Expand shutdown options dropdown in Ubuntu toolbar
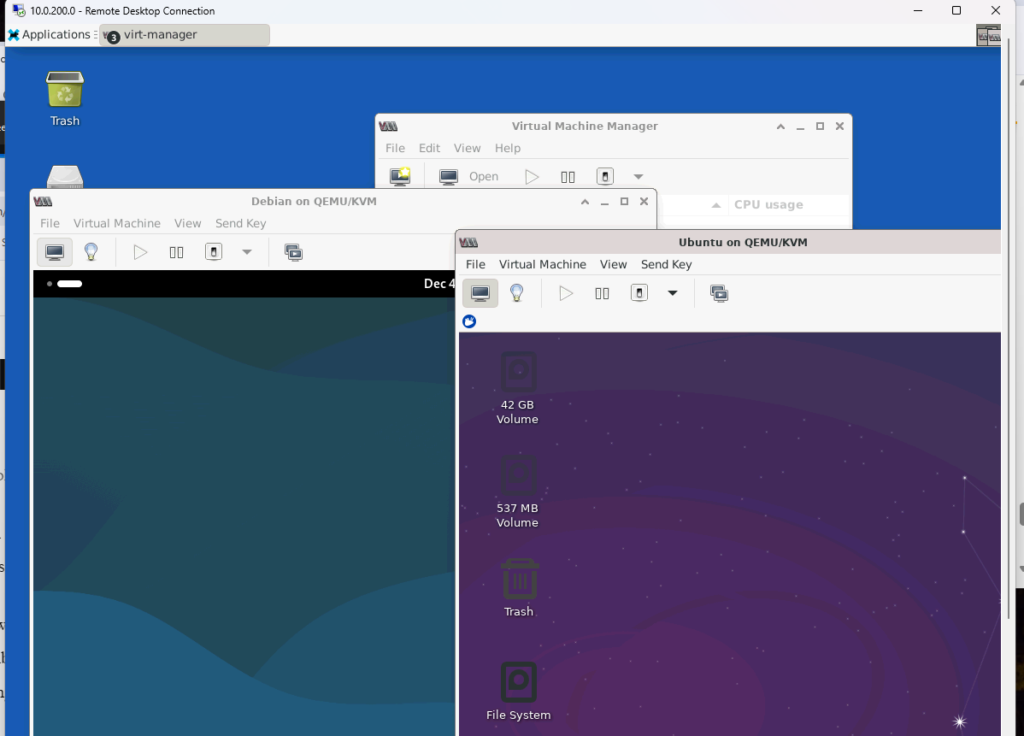The height and width of the screenshot is (736, 1024). 672,293
